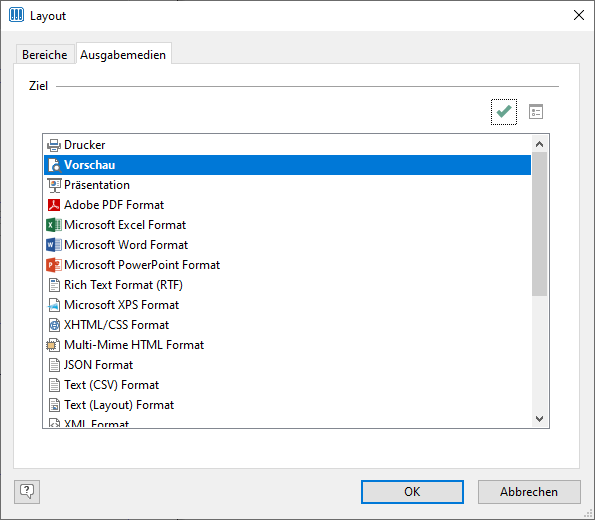Choose XHTML/CSS Format
This screenshot has height=520, width=595.
288,325
